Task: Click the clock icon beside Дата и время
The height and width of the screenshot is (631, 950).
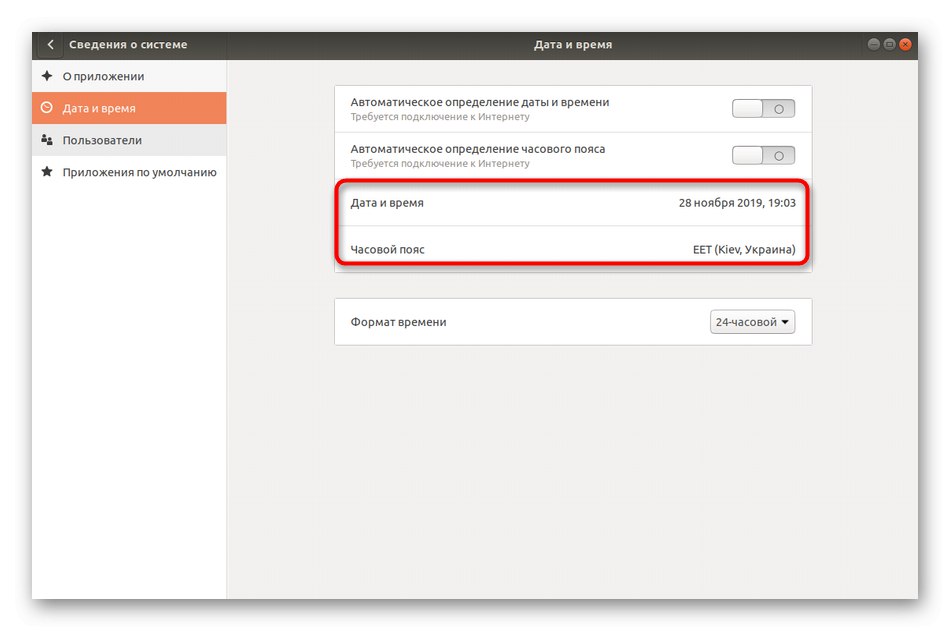Action: 47,108
